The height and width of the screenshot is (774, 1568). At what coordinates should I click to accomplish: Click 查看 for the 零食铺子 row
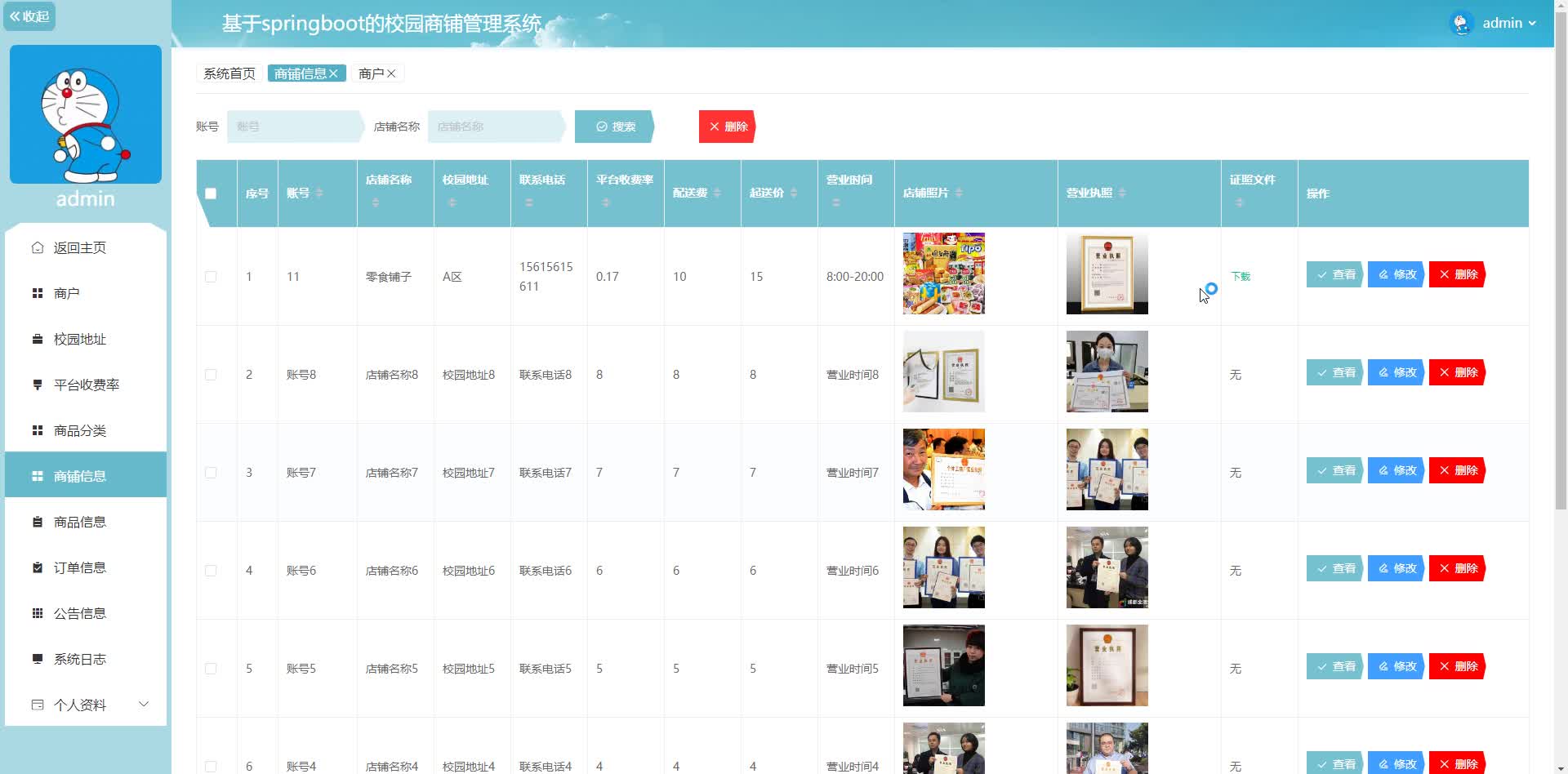tap(1335, 274)
